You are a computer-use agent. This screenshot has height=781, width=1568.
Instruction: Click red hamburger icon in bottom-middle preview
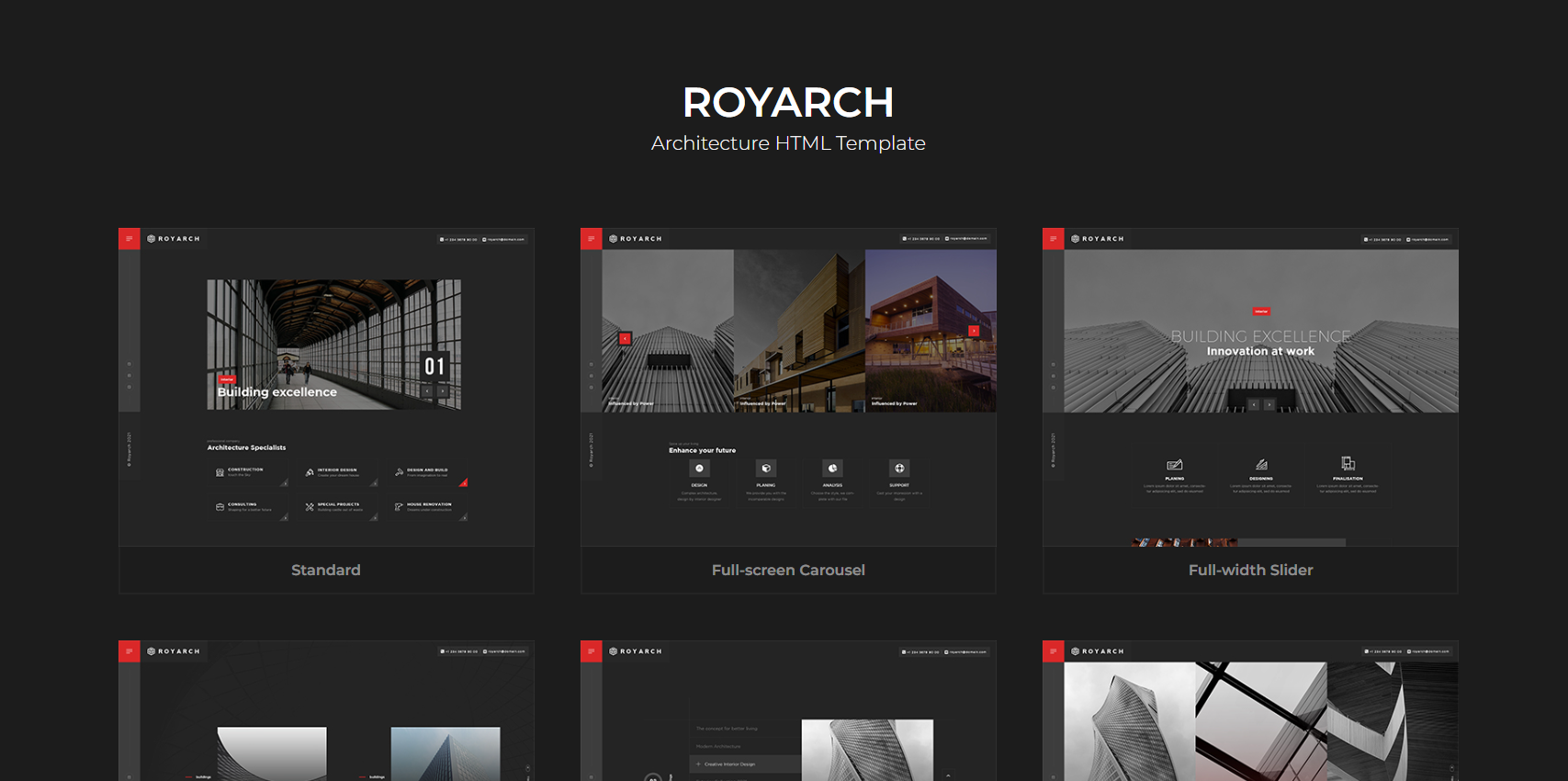tap(591, 651)
